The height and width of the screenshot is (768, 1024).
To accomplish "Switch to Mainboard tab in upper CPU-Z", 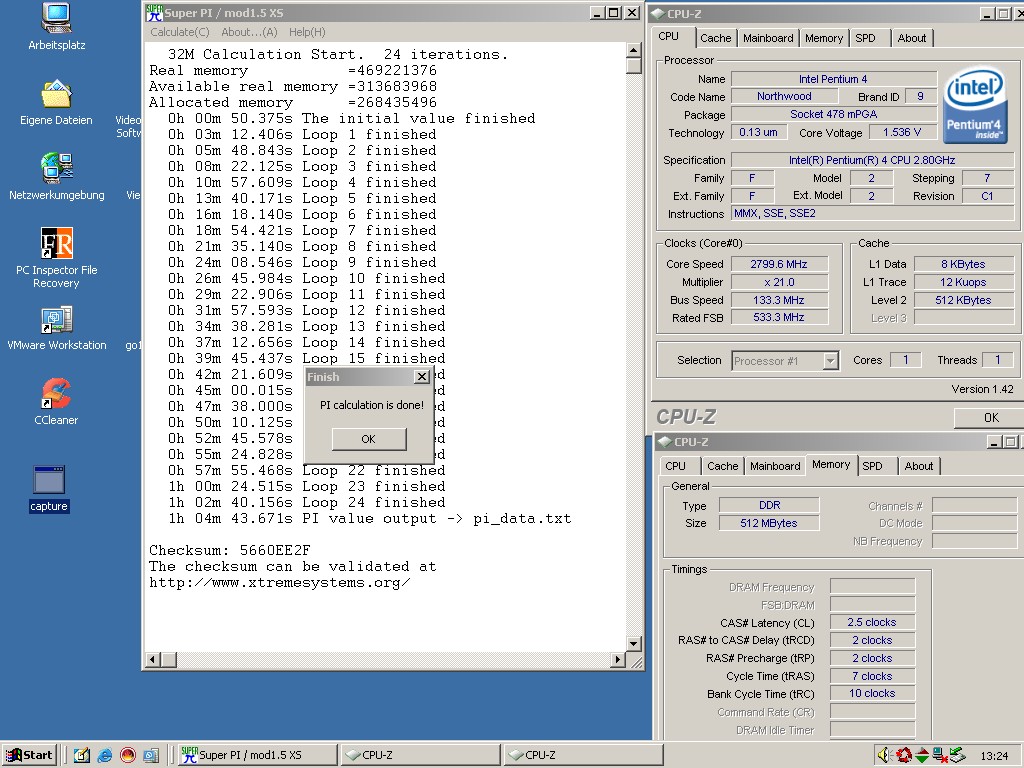I will pos(768,39).
